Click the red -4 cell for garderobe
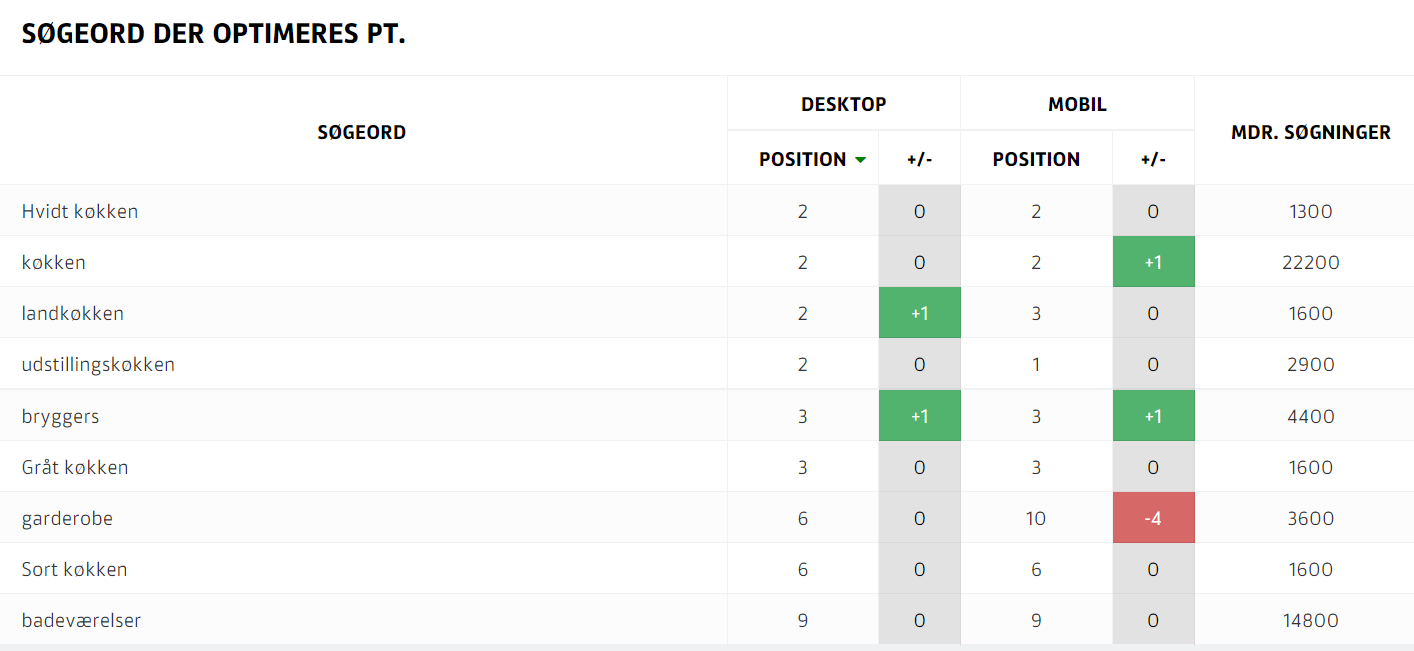The width and height of the screenshot is (1414, 651). pyautogui.click(x=1153, y=518)
